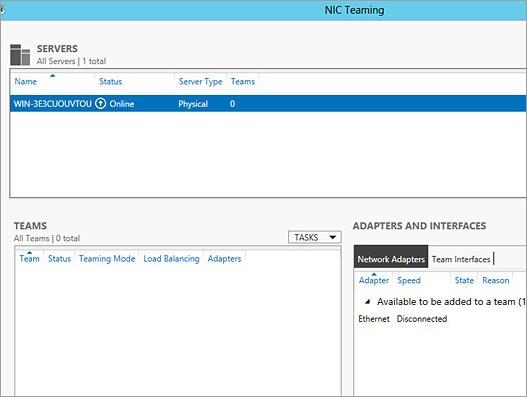Sort adapters by Reason column
The height and width of the screenshot is (397, 527).
click(495, 280)
